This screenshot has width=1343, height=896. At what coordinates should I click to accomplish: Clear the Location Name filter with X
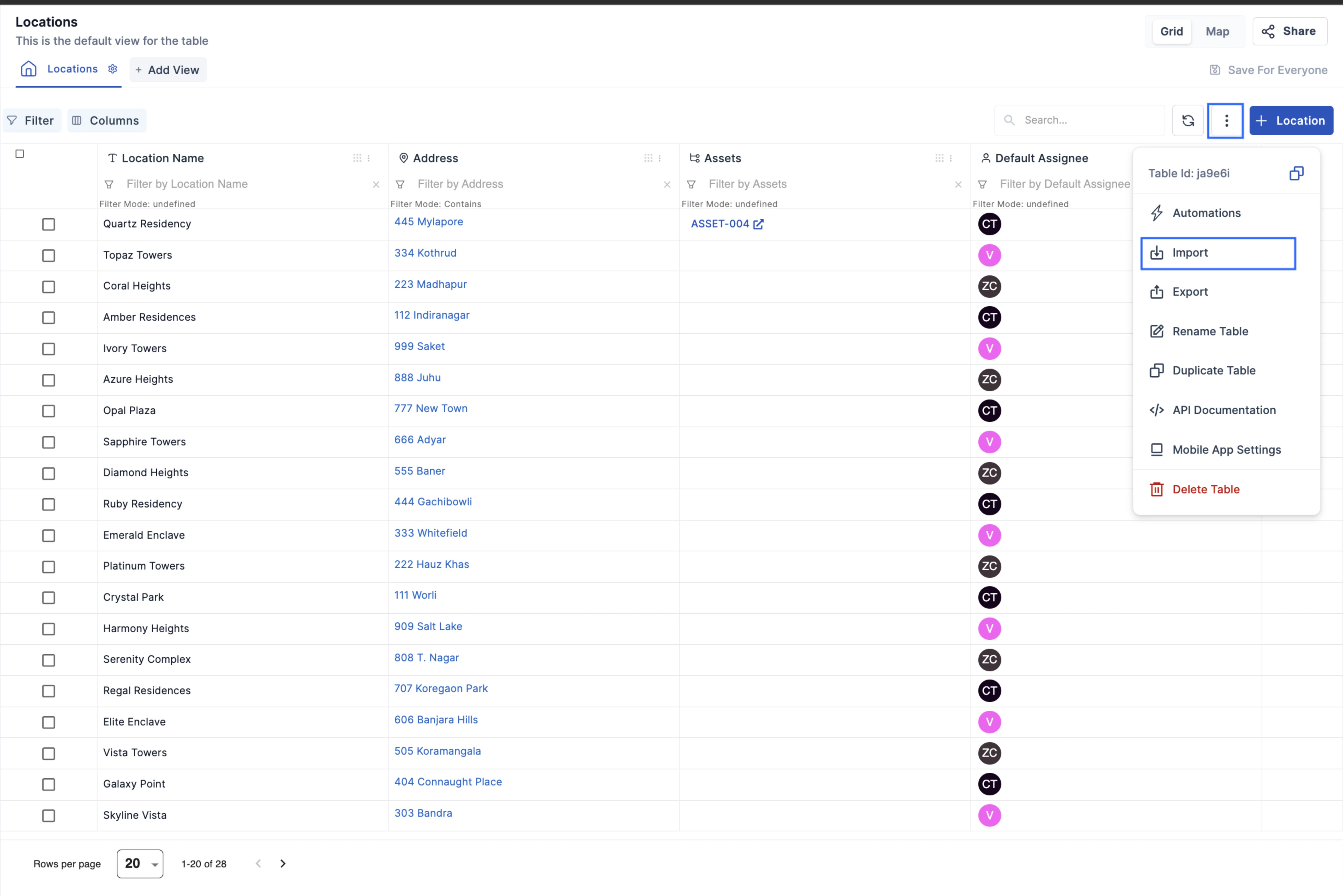[x=375, y=185]
